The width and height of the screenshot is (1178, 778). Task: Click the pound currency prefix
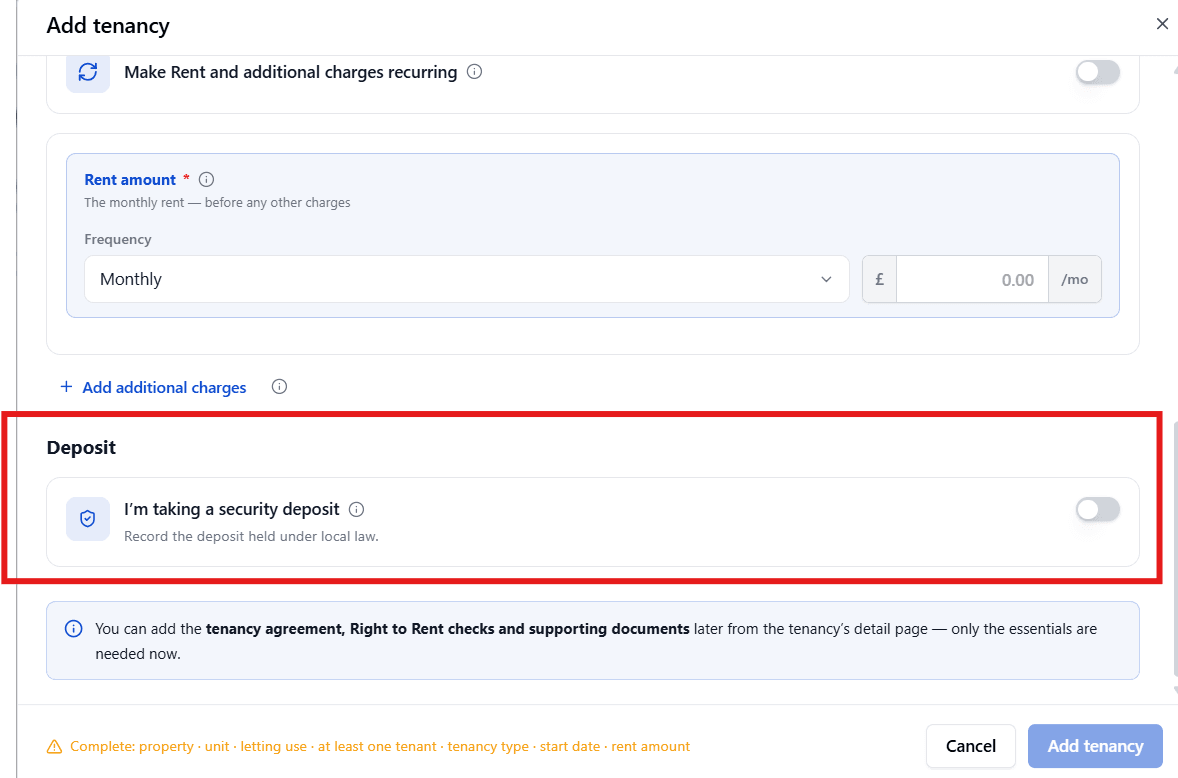pos(879,279)
